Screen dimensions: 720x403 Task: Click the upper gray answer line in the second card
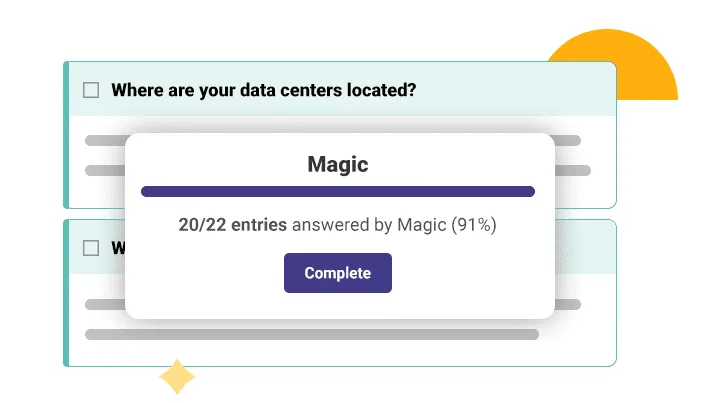104,304
